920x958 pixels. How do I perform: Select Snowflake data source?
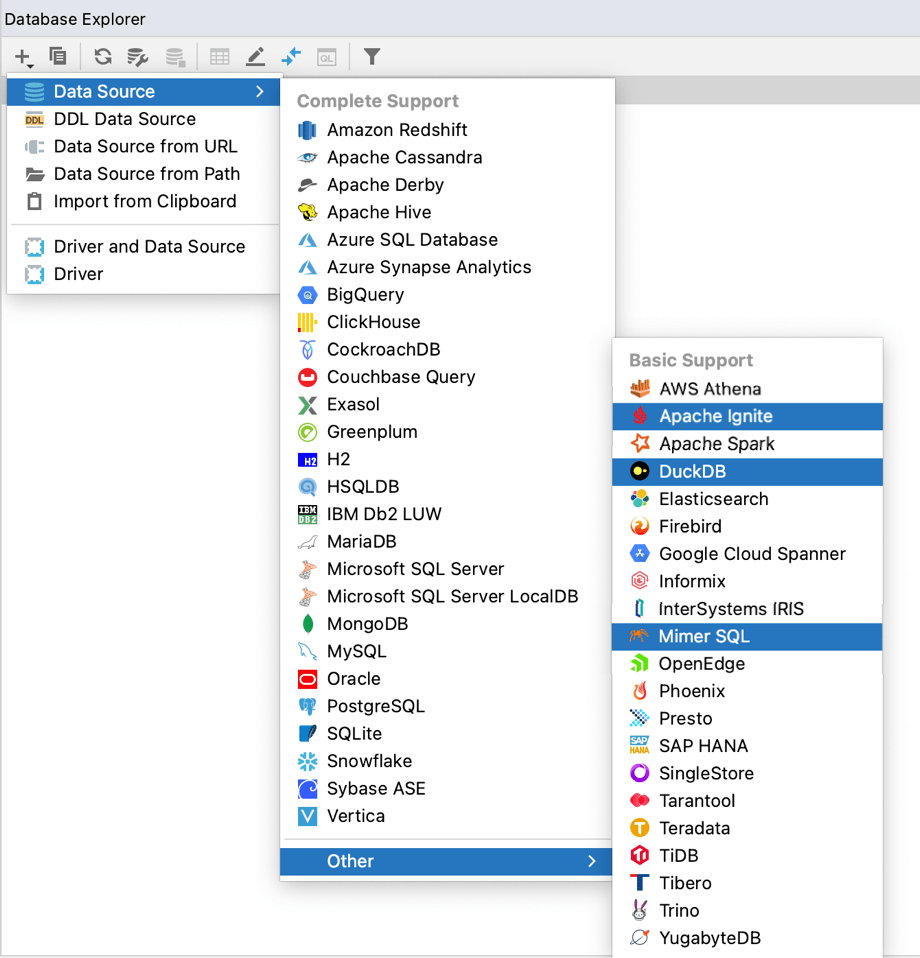click(369, 761)
